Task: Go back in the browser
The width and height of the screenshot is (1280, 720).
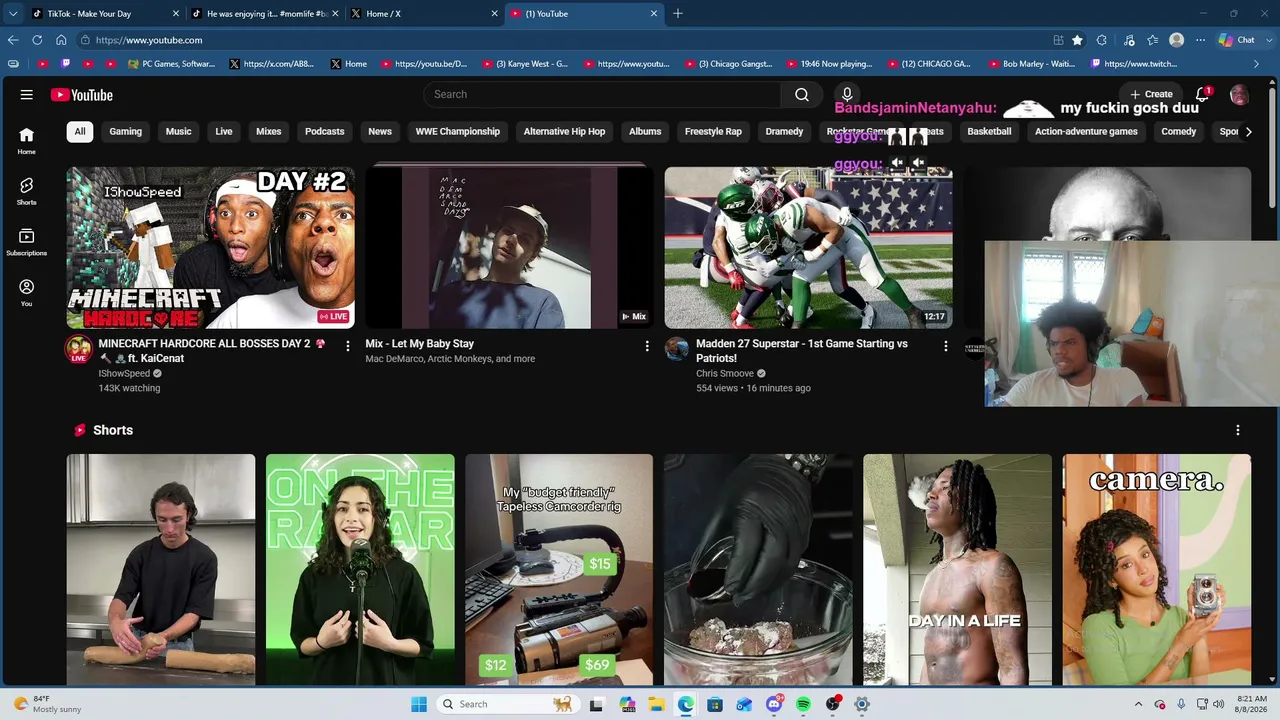Action: click(x=13, y=40)
